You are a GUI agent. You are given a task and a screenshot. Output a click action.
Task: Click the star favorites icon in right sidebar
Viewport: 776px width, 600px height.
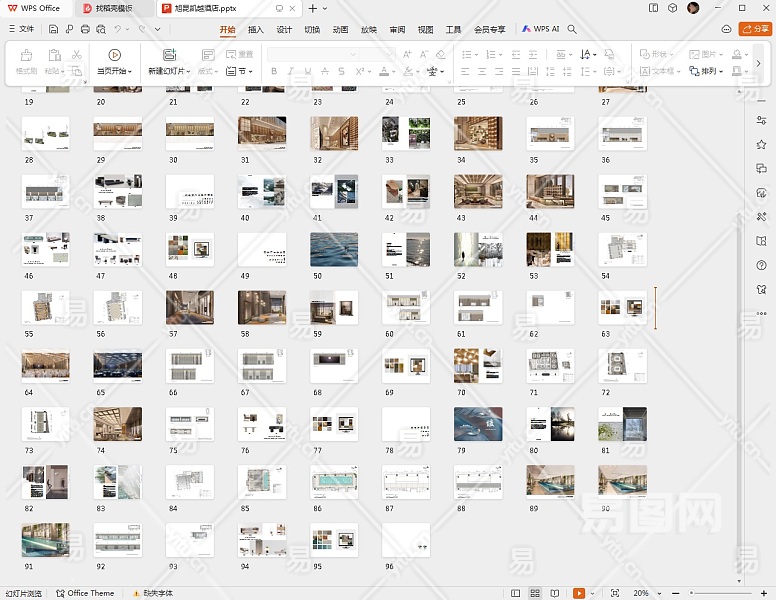[762, 144]
